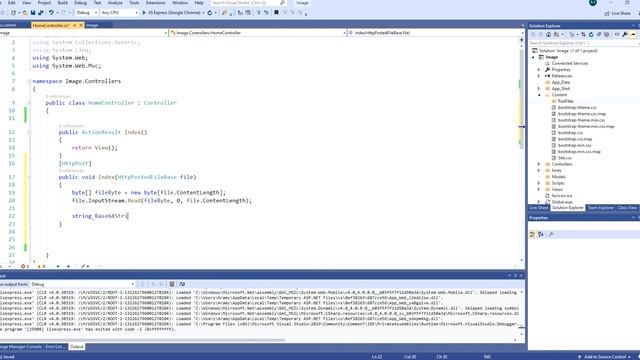Expand the Properties node in Solution Explorer
Viewport: 640px width, 360px height.
(x=539, y=70)
